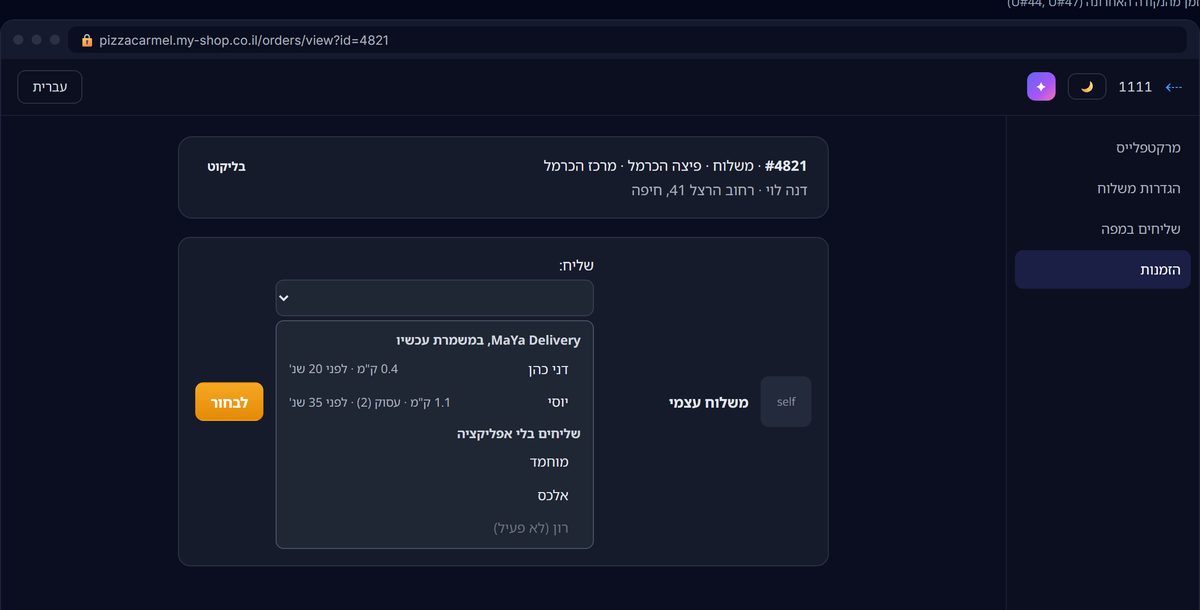Click the 0.4 ק"מ distance detail

345,369
